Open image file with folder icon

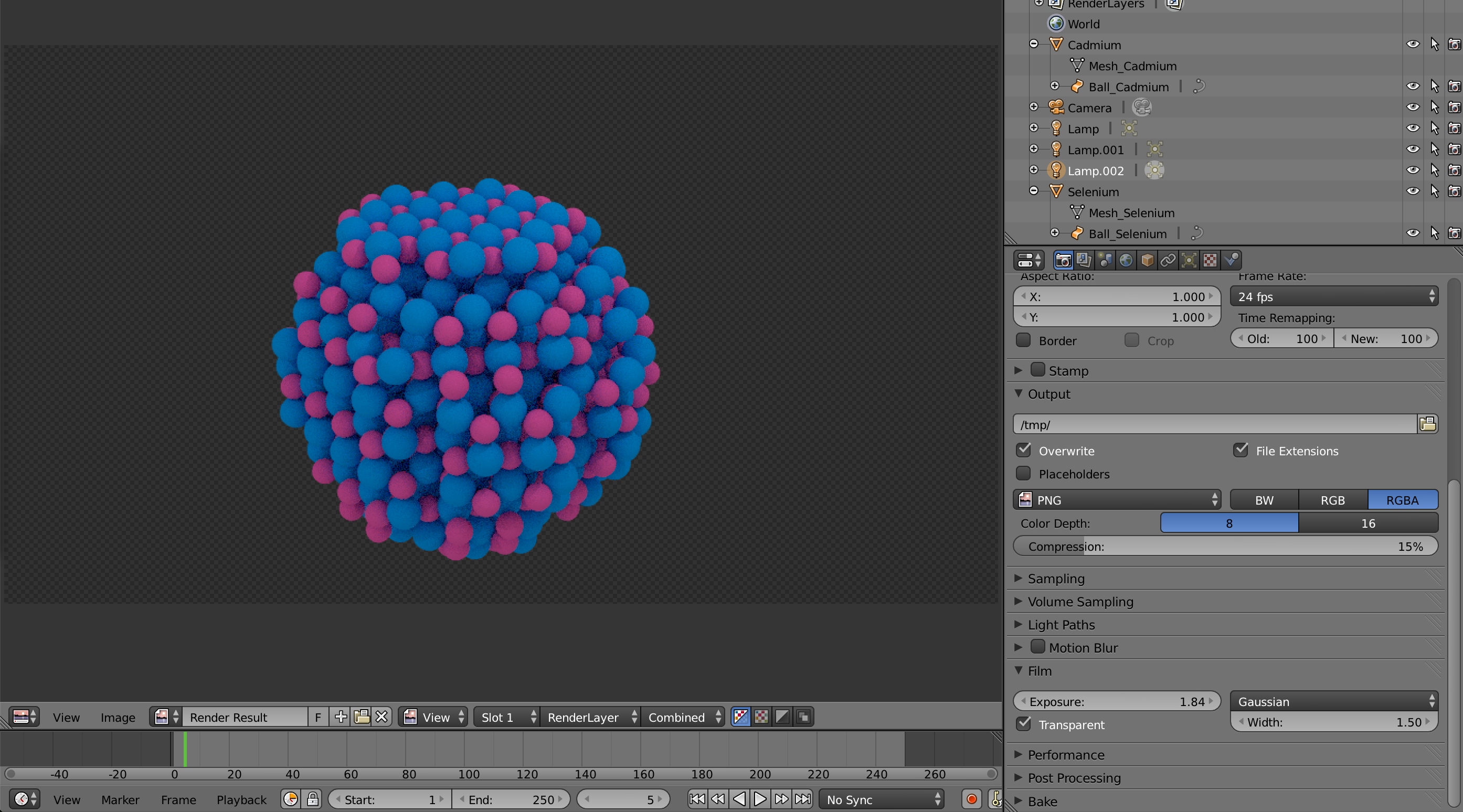[x=361, y=717]
